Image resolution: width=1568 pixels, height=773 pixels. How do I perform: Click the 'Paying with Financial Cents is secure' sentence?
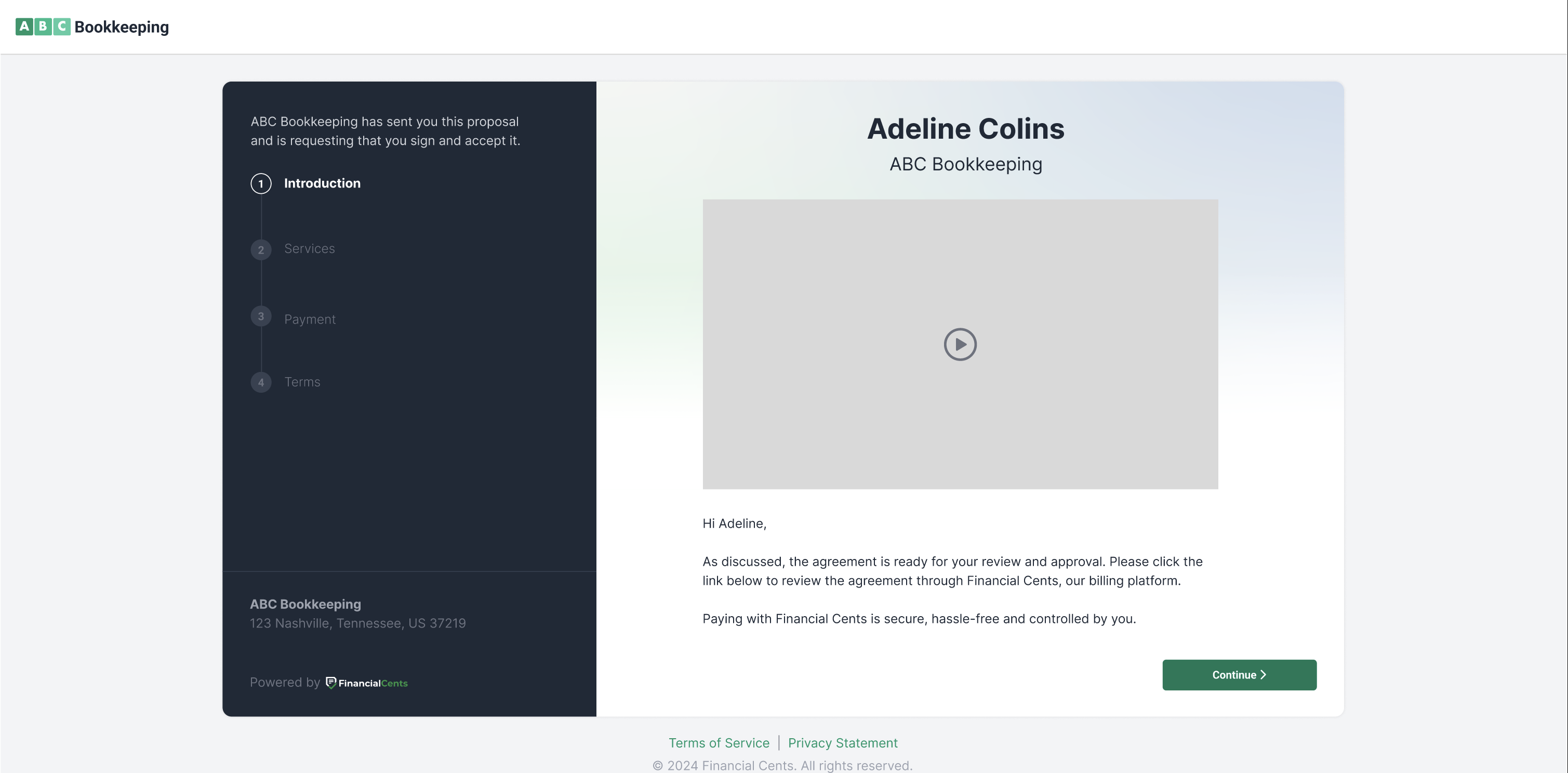(919, 619)
